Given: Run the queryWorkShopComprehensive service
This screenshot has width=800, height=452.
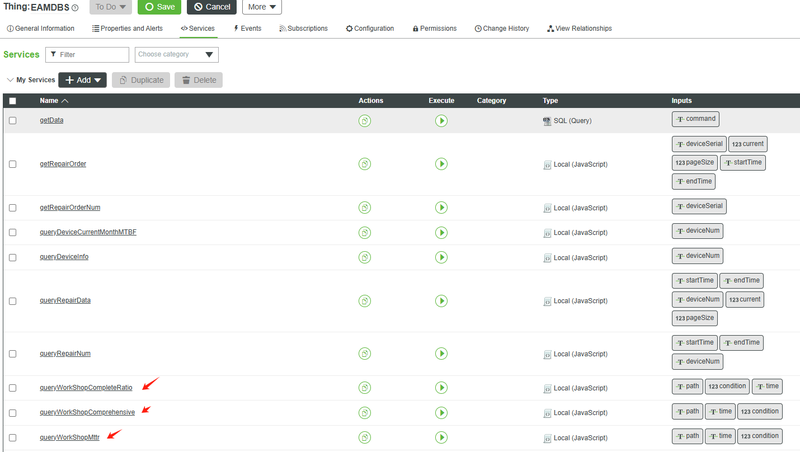Looking at the screenshot, I should pos(441,413).
